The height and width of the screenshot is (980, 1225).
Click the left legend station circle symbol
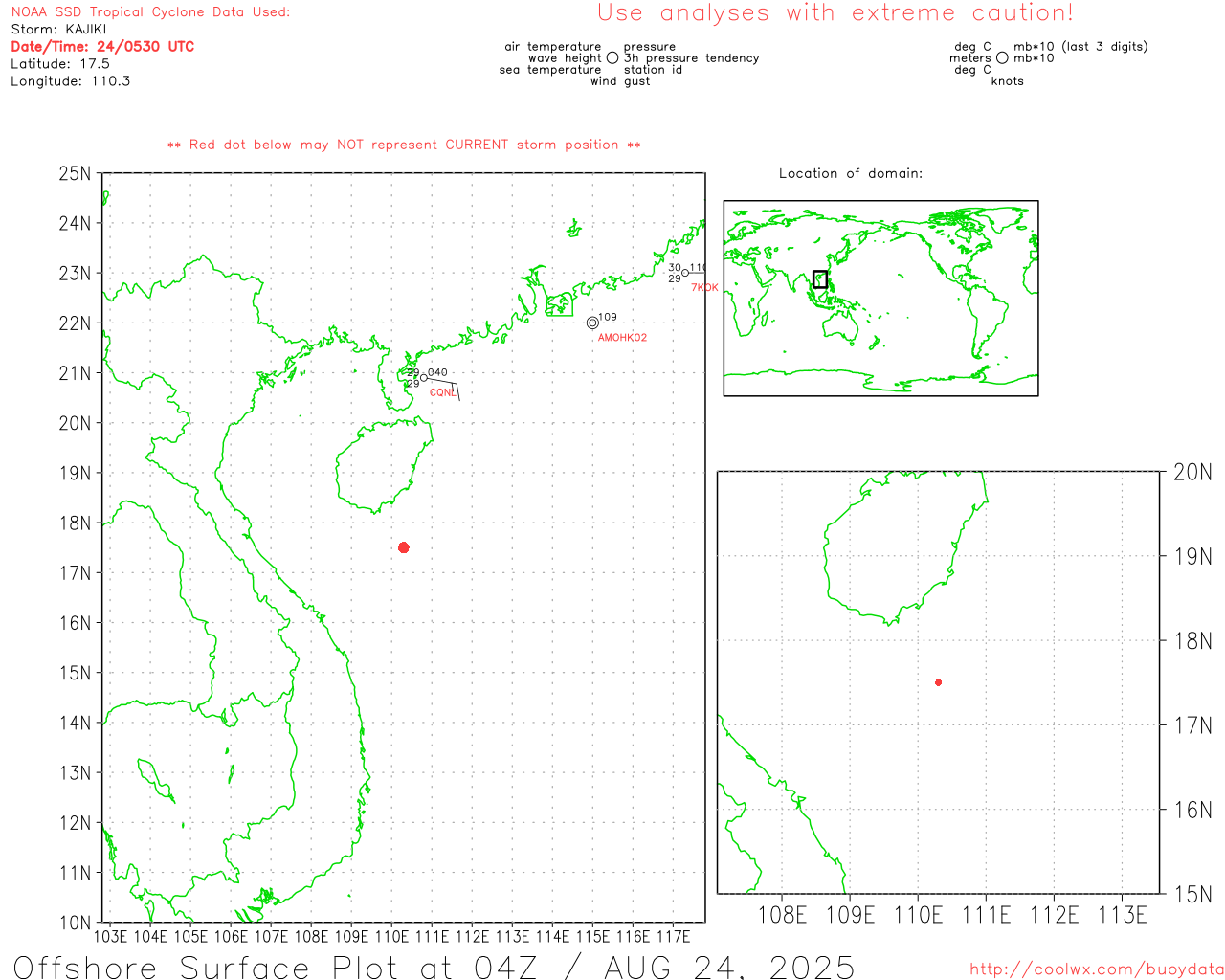(x=612, y=58)
